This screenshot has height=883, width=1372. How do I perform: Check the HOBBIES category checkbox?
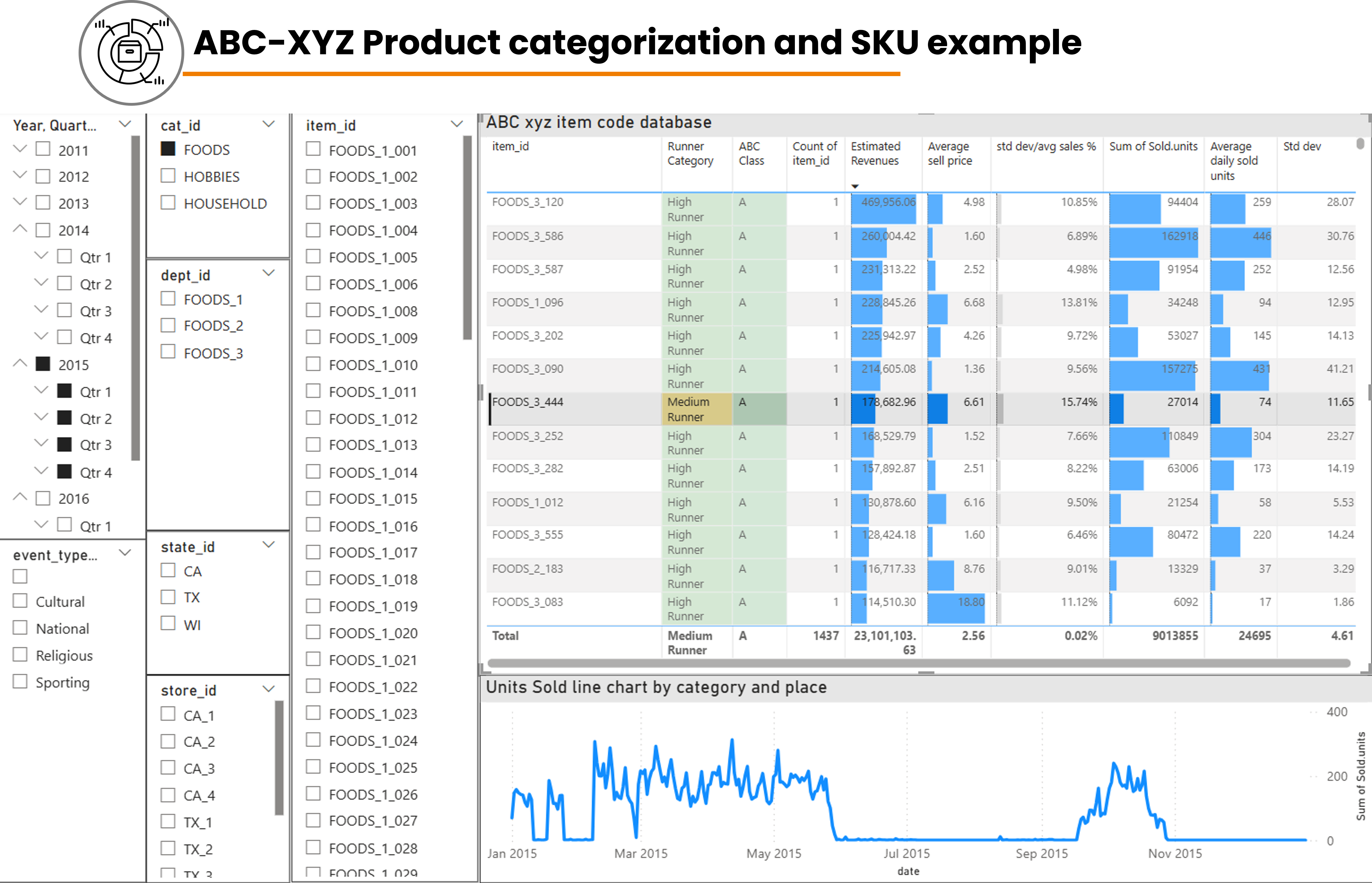point(168,176)
